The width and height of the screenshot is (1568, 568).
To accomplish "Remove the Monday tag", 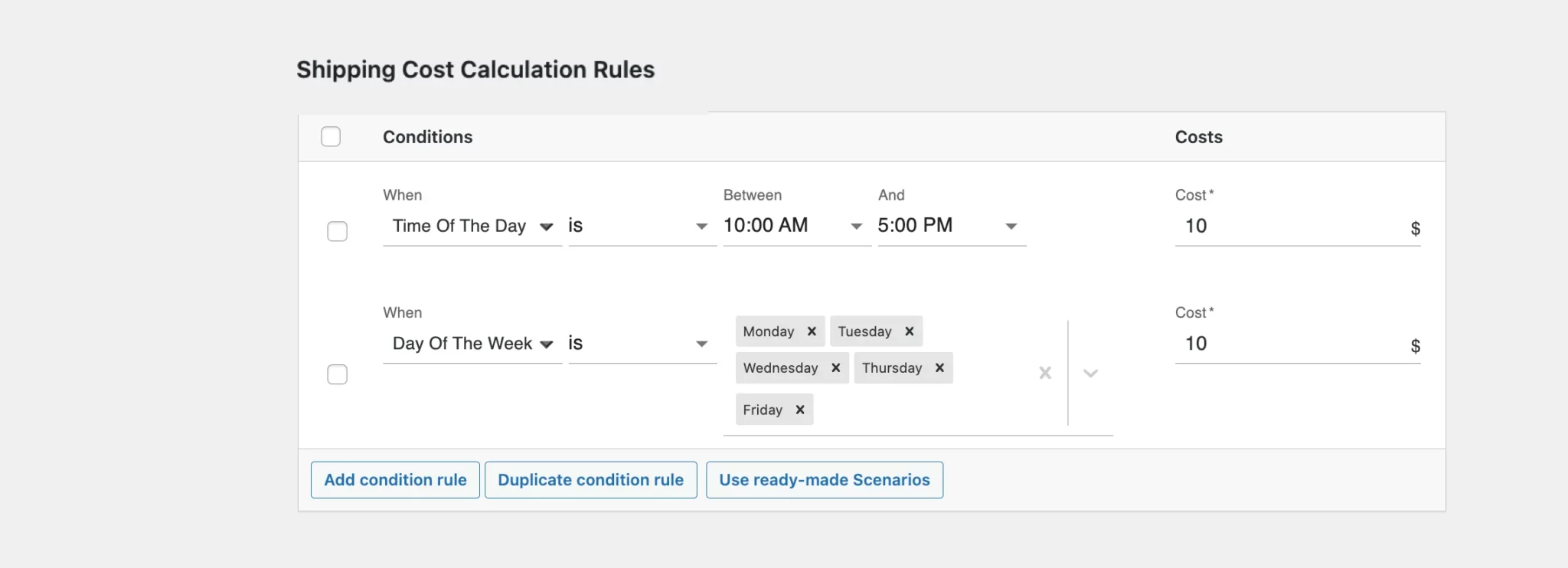I will coord(812,331).
